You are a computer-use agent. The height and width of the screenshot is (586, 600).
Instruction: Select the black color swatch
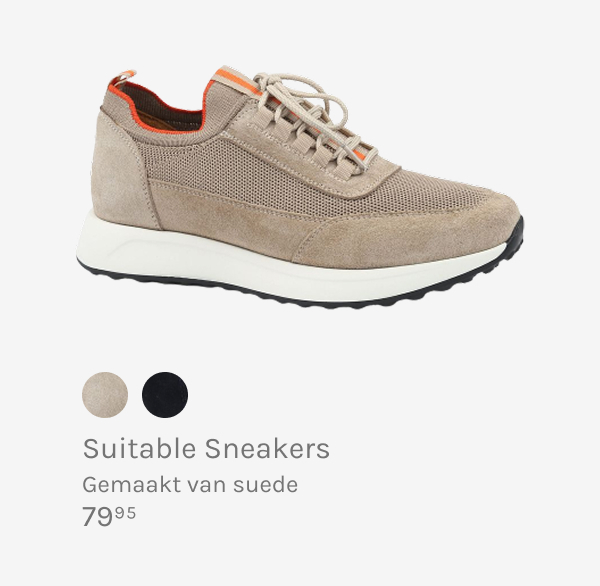tap(165, 395)
